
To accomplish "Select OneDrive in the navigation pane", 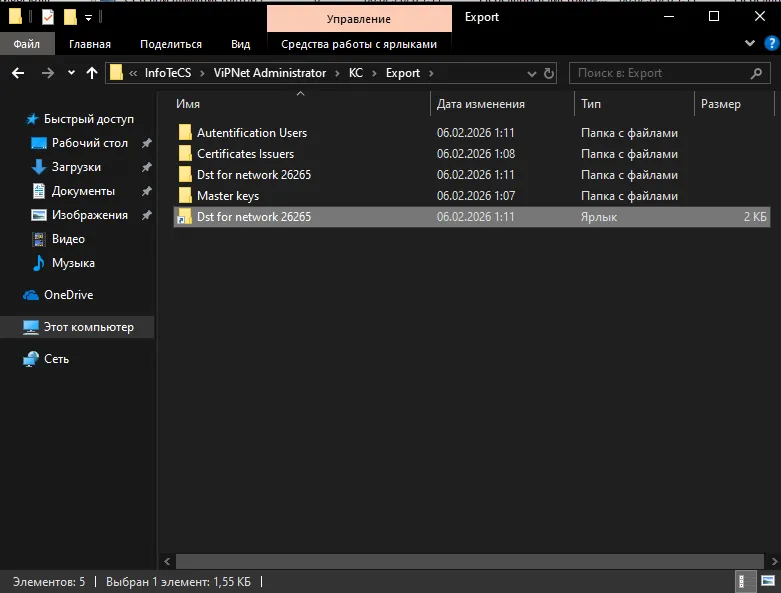I will [68, 295].
